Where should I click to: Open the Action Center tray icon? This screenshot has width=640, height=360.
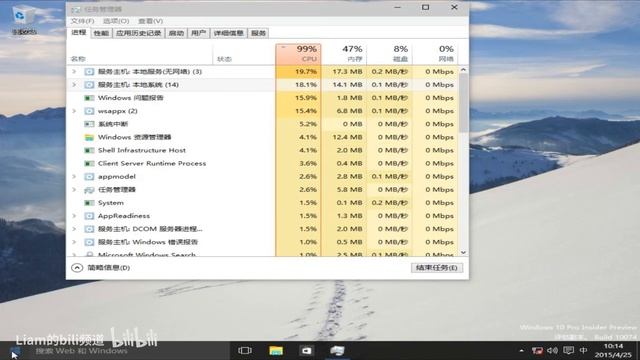[x=568, y=350]
